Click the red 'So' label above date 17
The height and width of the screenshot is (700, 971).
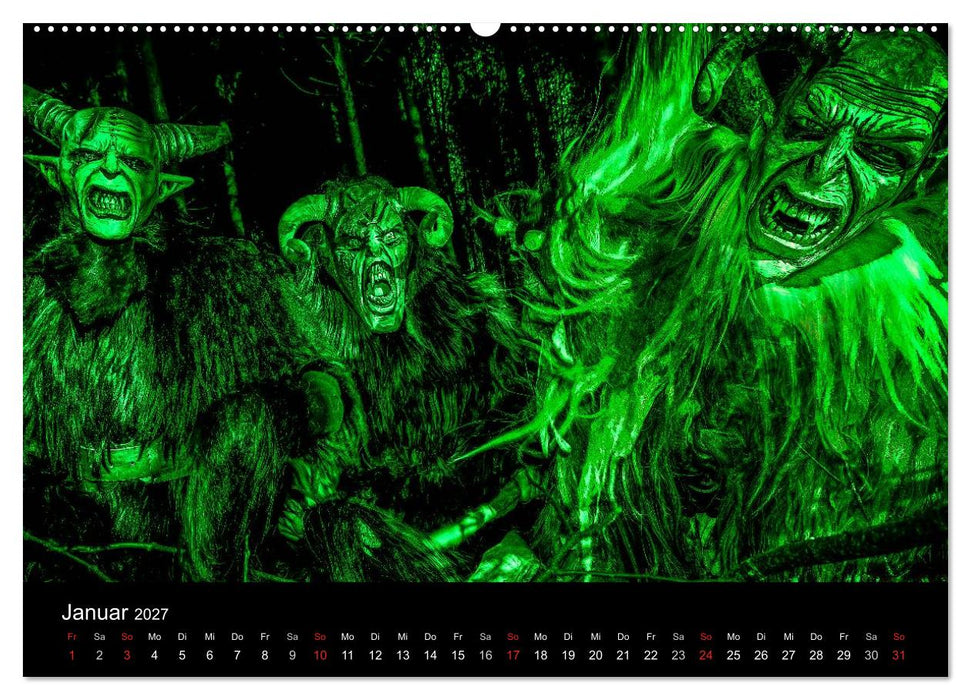point(513,637)
